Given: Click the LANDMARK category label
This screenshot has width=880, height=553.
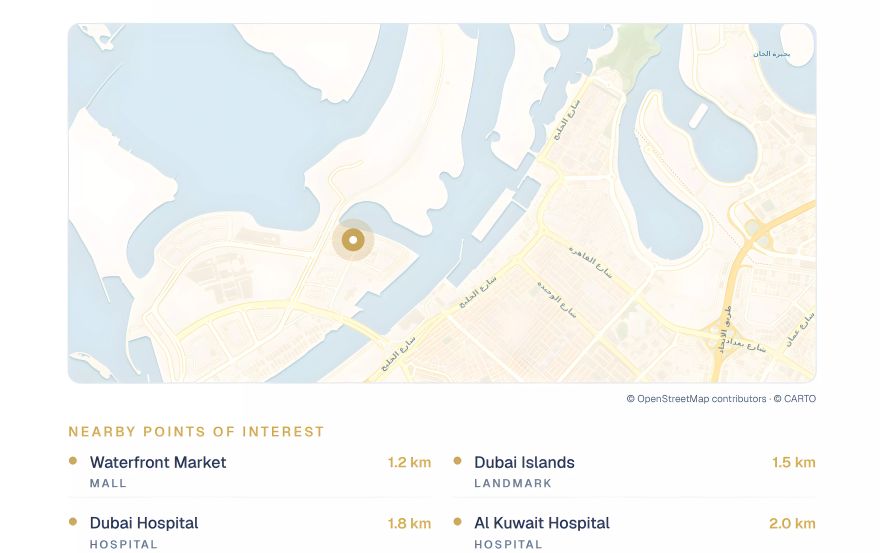Looking at the screenshot, I should coord(513,483).
